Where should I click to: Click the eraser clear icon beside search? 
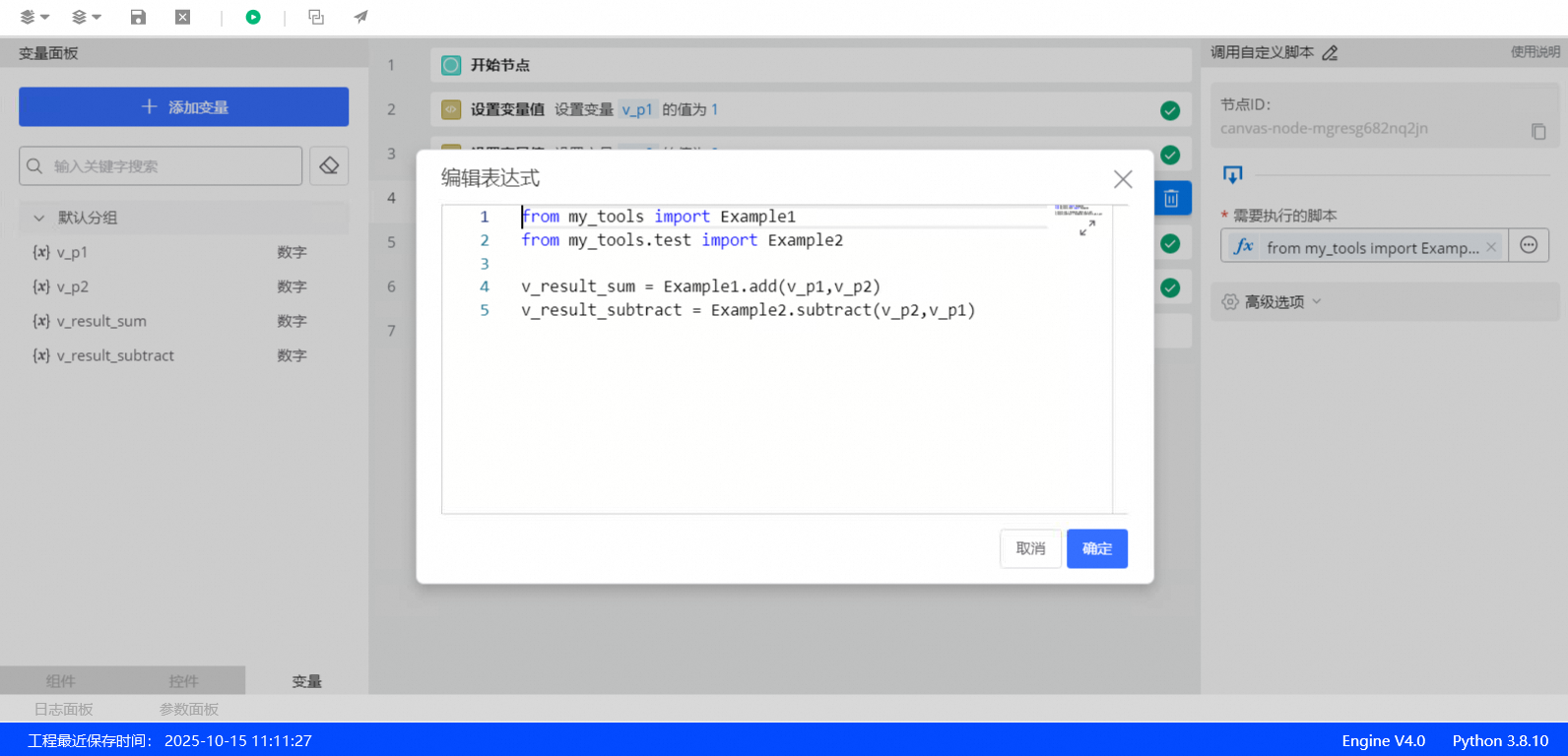[x=329, y=165]
